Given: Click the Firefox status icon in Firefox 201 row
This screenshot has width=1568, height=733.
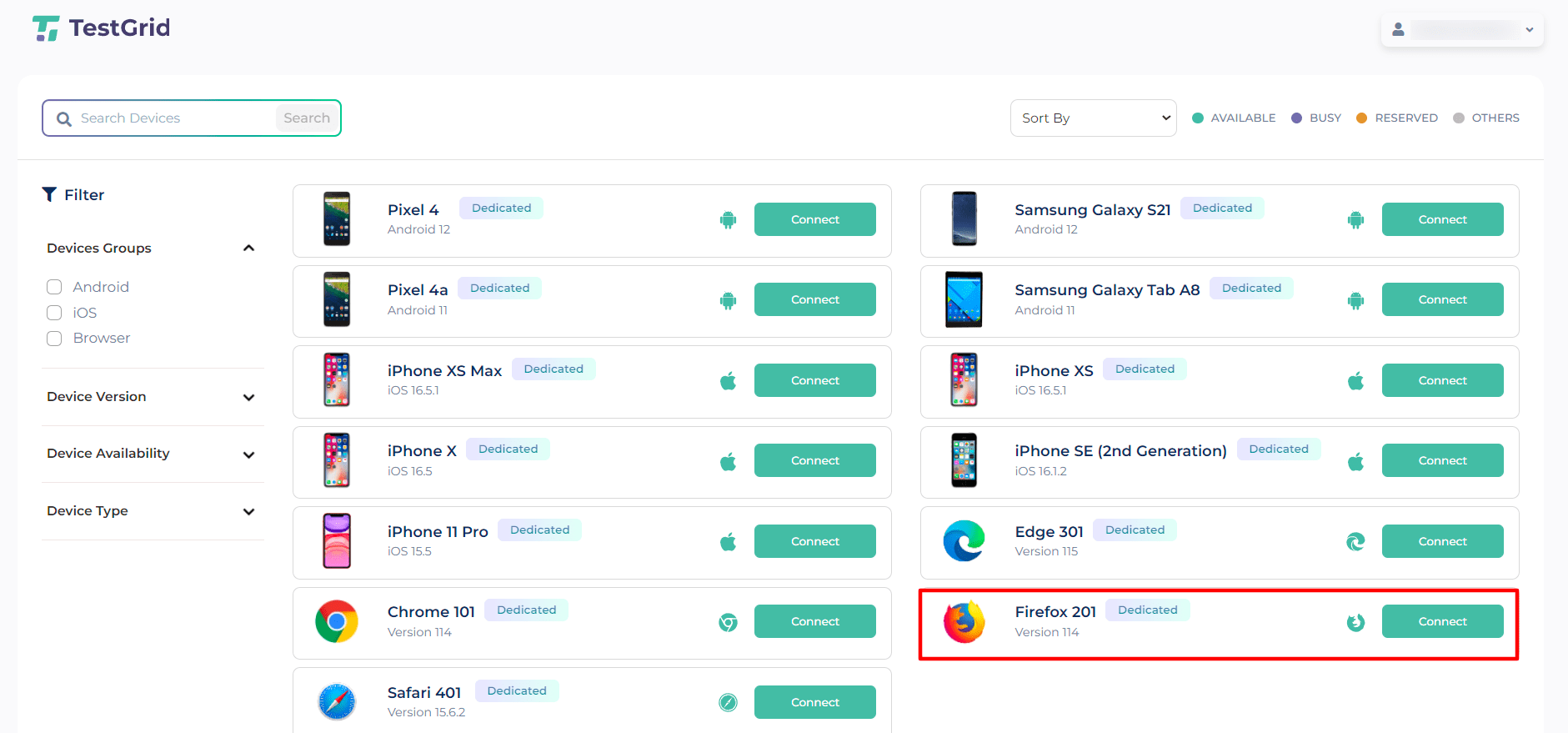Looking at the screenshot, I should [x=1355, y=622].
